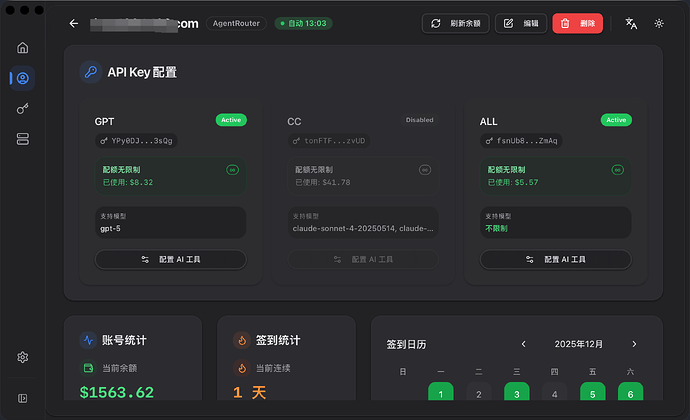Viewport: 690px width, 420px height.
Task: Collapse sidebar with panel icon
Action: pos(23,398)
